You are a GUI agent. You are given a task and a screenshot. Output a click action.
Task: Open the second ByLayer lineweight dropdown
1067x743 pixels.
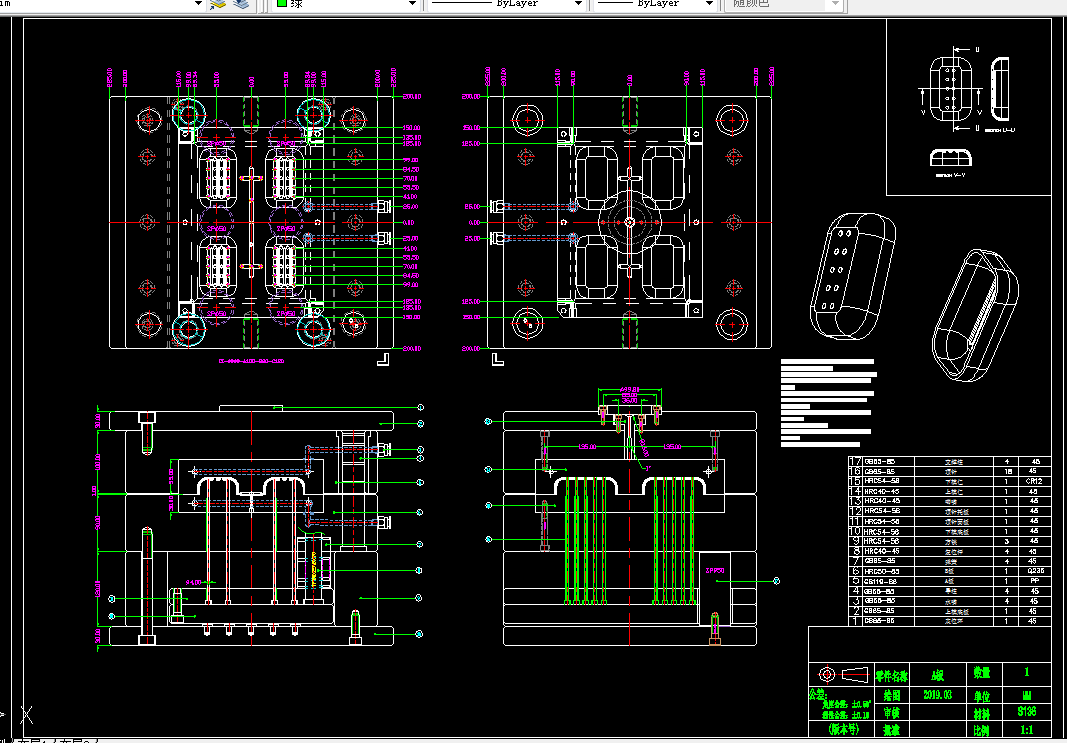click(708, 3)
